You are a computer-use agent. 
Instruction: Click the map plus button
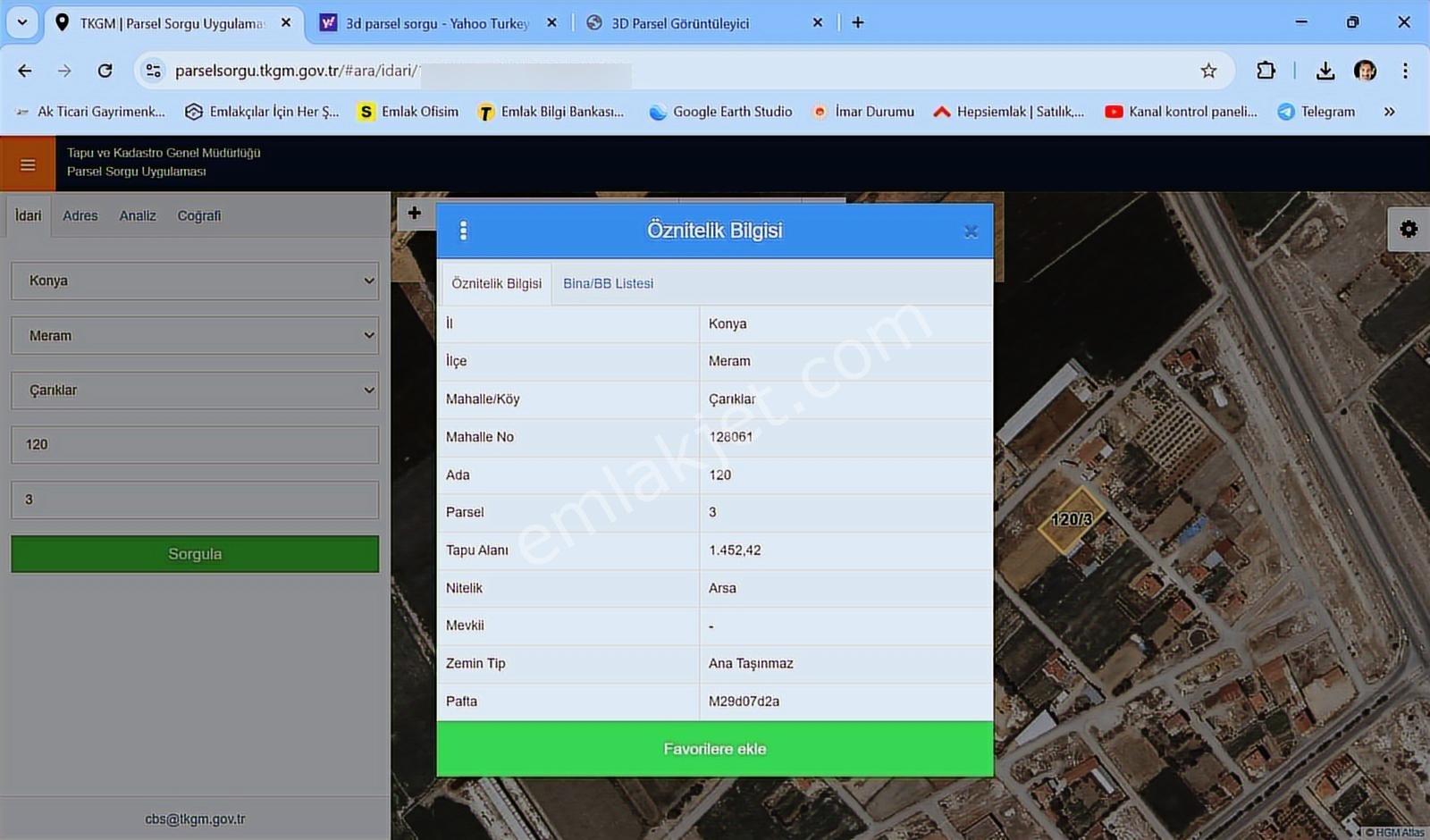tap(414, 213)
